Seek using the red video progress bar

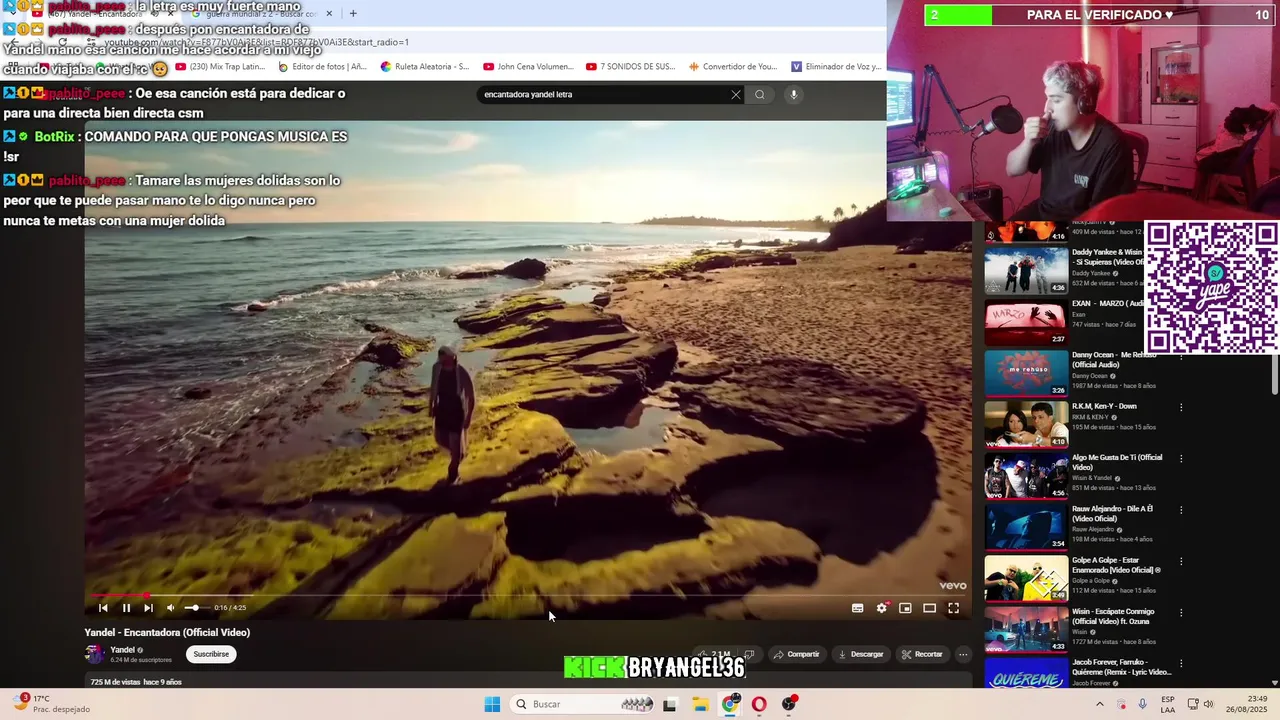(x=526, y=596)
